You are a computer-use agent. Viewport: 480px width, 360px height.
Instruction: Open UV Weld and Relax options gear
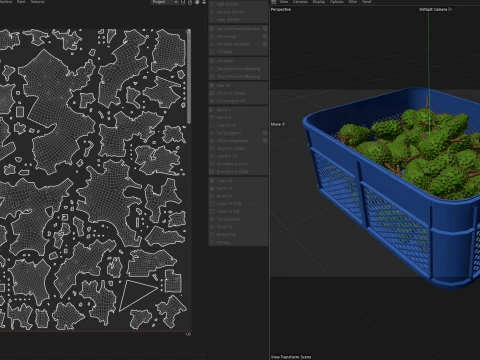[265, 44]
